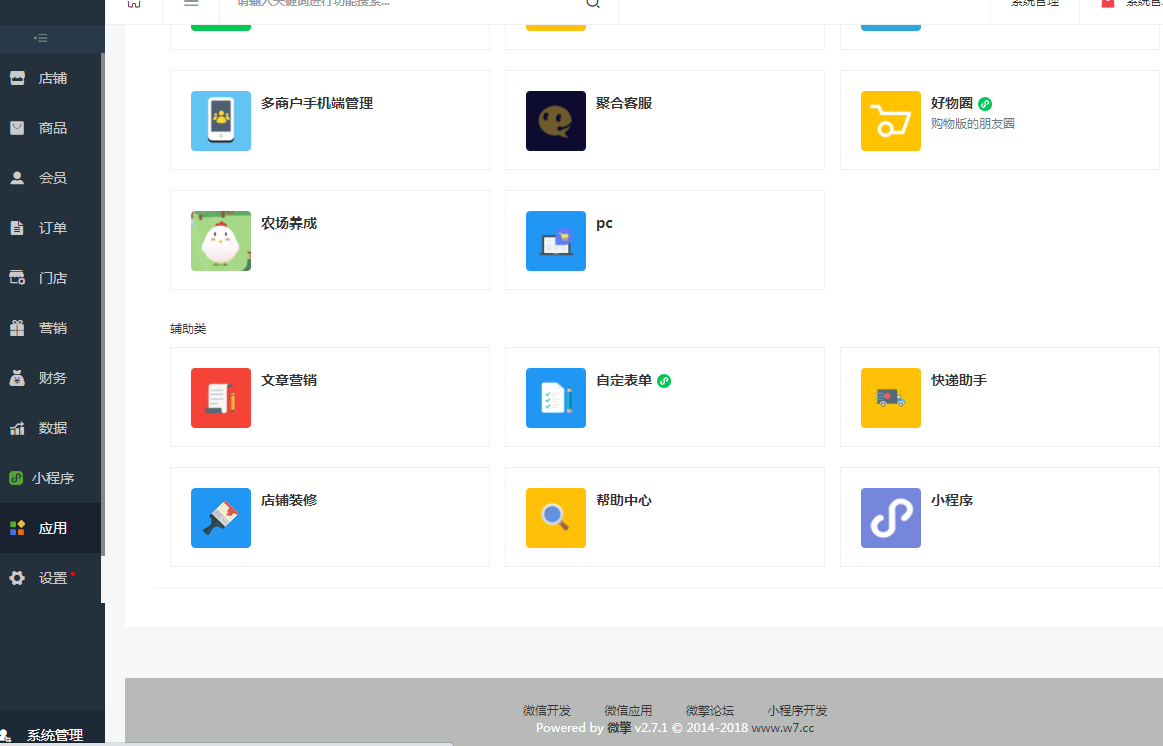The width and height of the screenshot is (1163, 746).
Task: Open 数据 in the sidebar
Action: [x=52, y=428]
